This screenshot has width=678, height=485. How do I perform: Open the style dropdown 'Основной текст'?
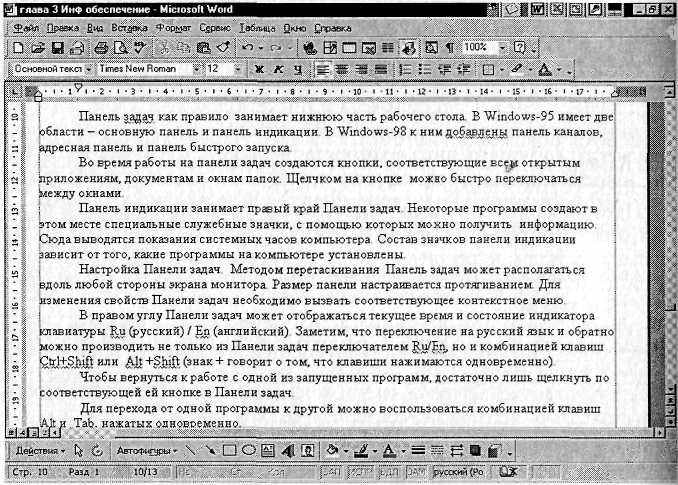tap(88, 69)
